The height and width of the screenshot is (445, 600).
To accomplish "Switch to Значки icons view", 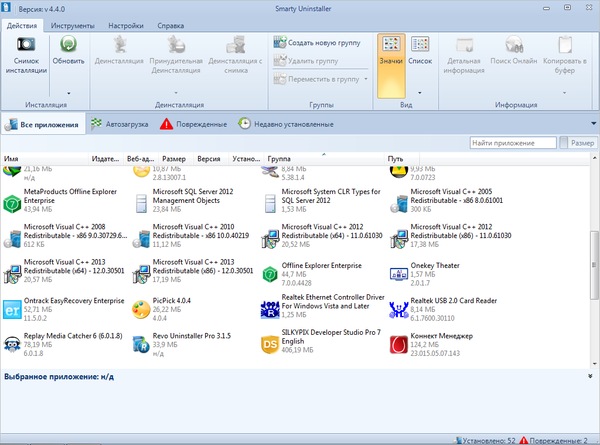I will [391, 54].
